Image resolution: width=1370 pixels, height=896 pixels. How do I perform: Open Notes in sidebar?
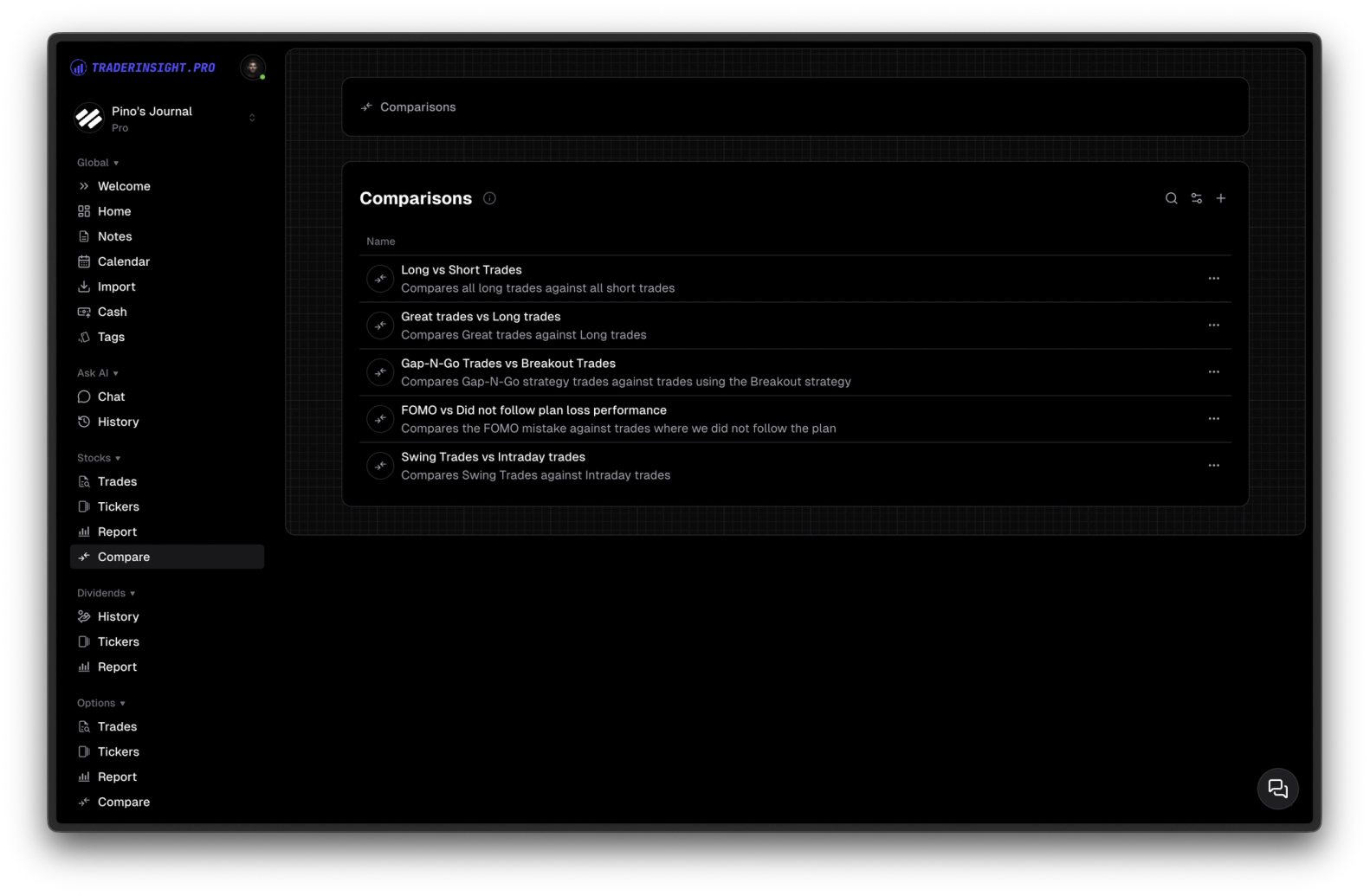(x=167, y=236)
